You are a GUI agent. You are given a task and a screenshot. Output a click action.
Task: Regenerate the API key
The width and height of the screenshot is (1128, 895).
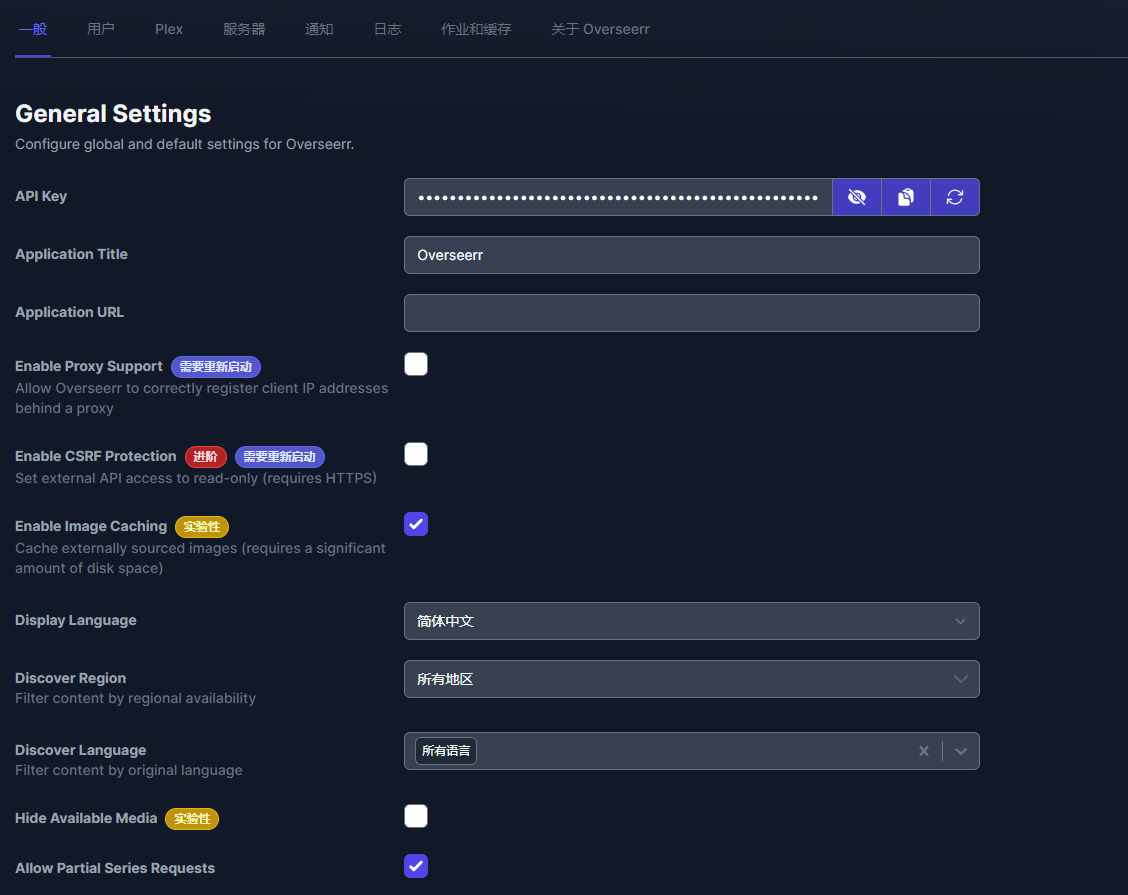point(955,197)
